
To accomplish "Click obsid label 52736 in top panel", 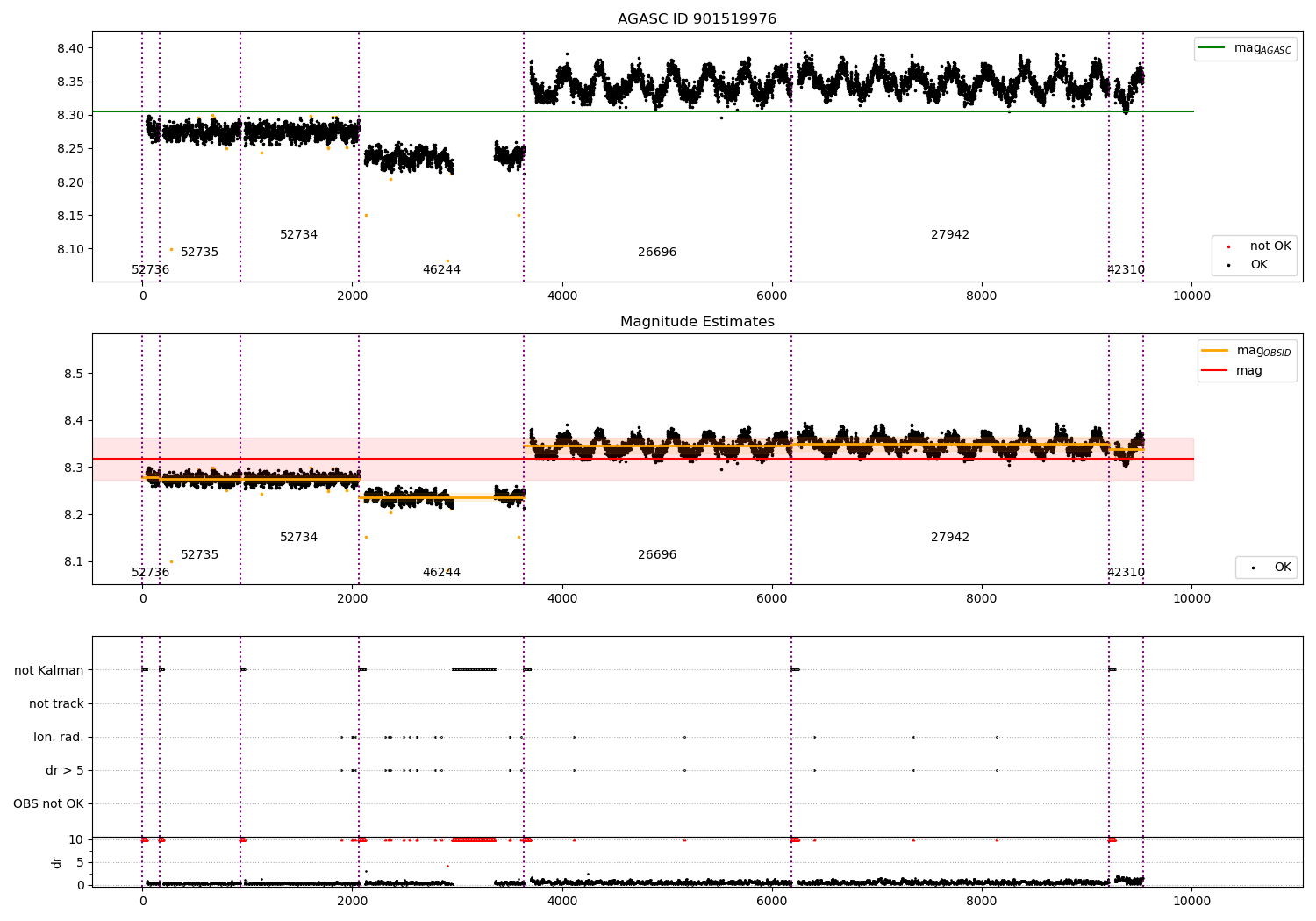I will (151, 270).
